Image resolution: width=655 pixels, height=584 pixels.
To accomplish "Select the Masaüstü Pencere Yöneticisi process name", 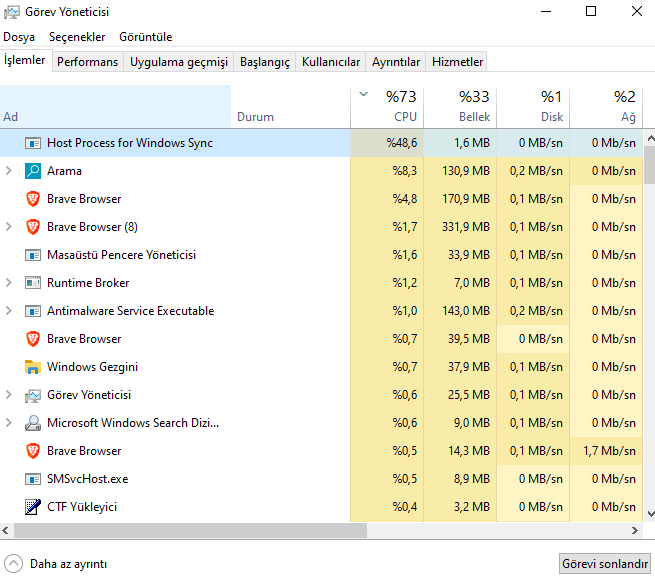I will coord(121,255).
